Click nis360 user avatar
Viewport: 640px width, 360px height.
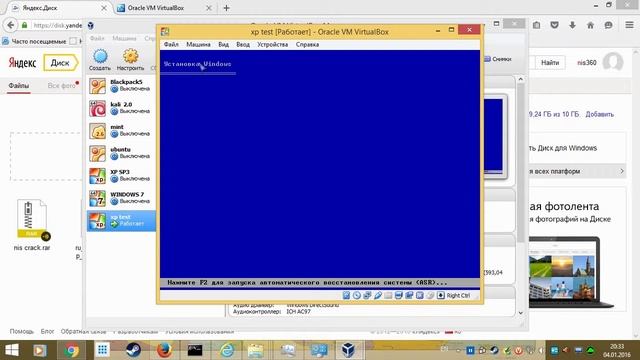(x=613, y=62)
